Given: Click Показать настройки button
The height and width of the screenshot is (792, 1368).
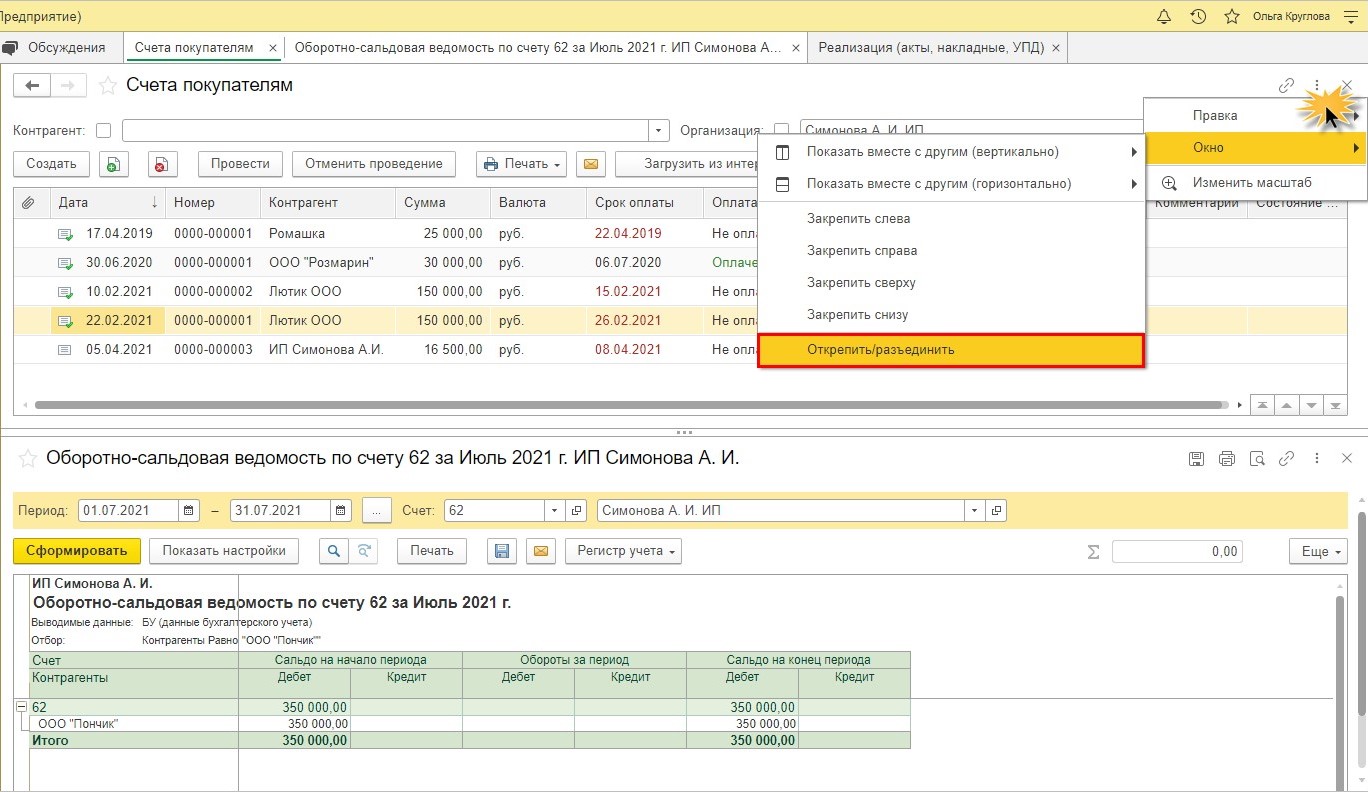Looking at the screenshot, I should [x=224, y=551].
